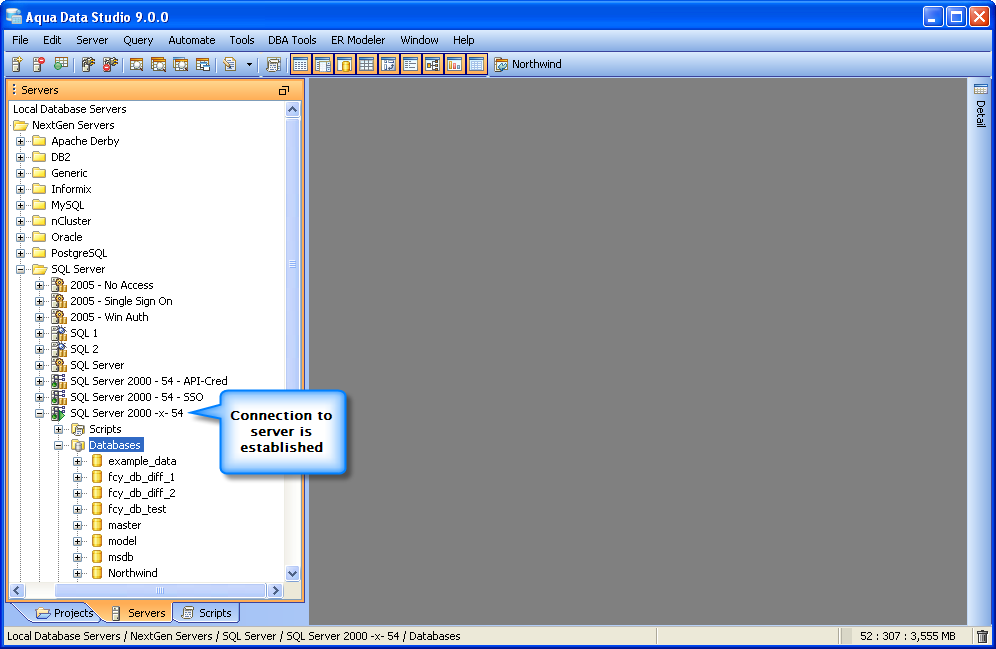This screenshot has width=996, height=649.
Task: Click the calculator-like icon in toolbar
Action: [x=274, y=64]
